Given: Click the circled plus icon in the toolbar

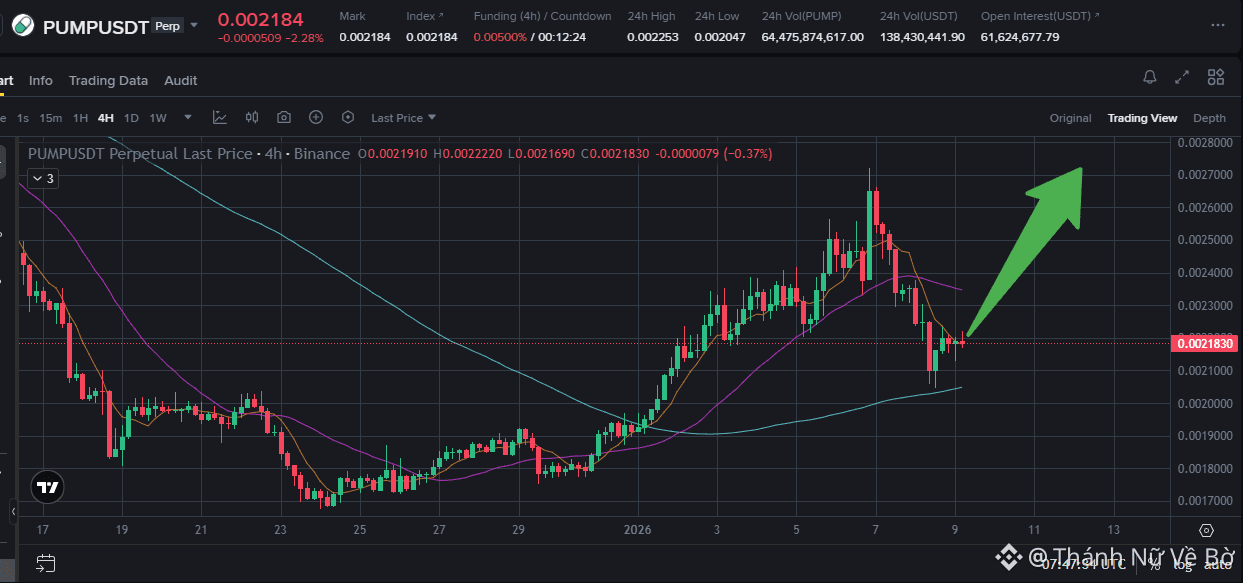Looking at the screenshot, I should (316, 117).
